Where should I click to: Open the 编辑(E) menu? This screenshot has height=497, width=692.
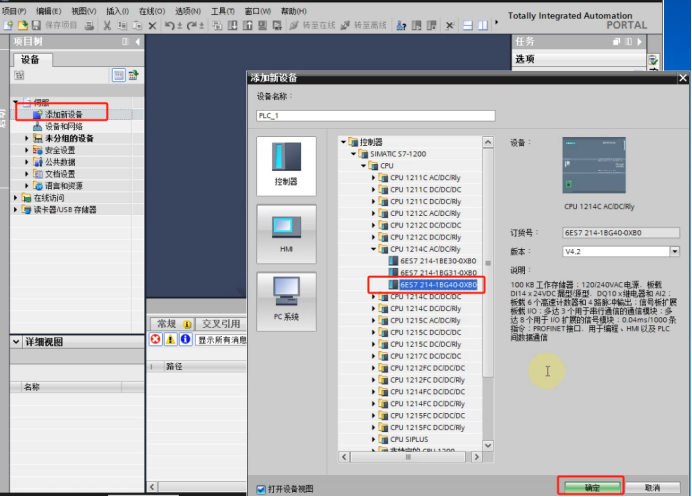(49, 11)
